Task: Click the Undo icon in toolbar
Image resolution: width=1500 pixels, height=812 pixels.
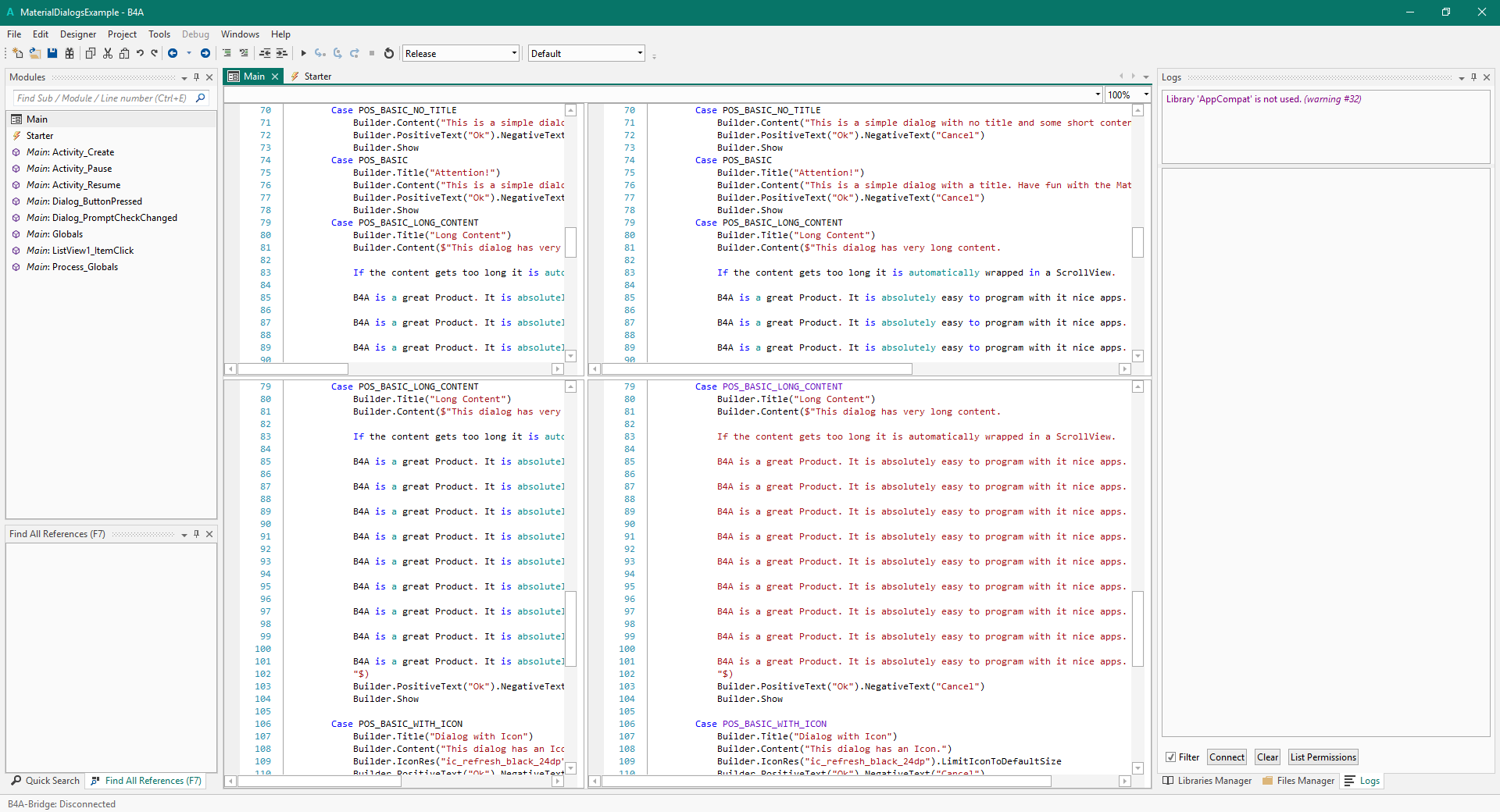Action: tap(140, 53)
